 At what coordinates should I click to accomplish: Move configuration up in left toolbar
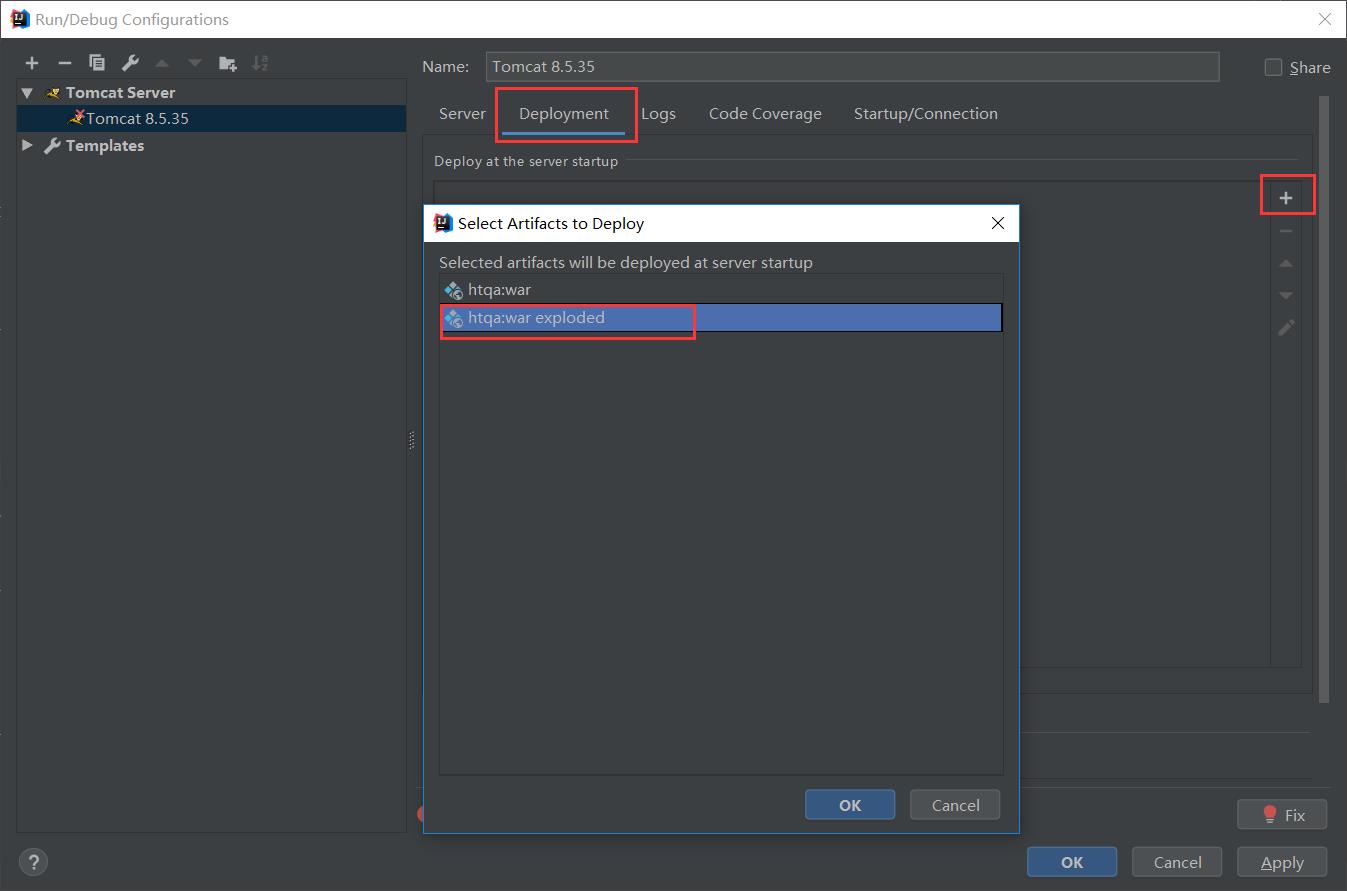point(162,63)
